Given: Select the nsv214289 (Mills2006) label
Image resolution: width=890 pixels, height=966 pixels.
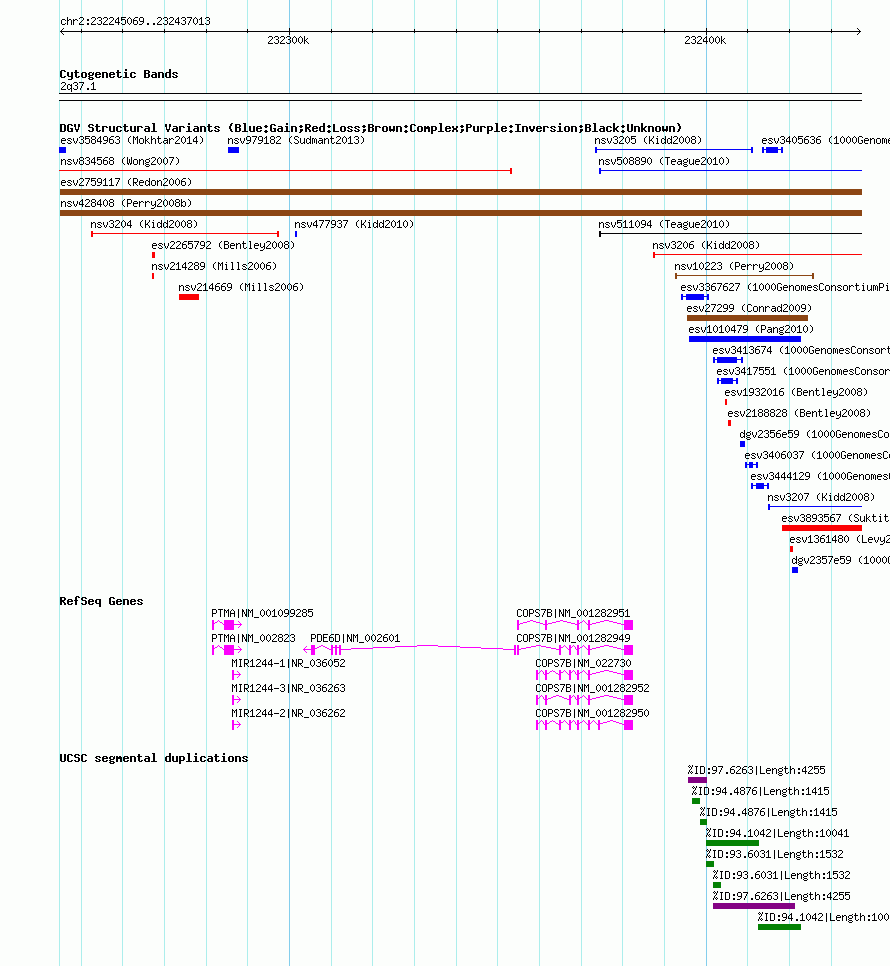Looking at the screenshot, I should (x=214, y=266).
